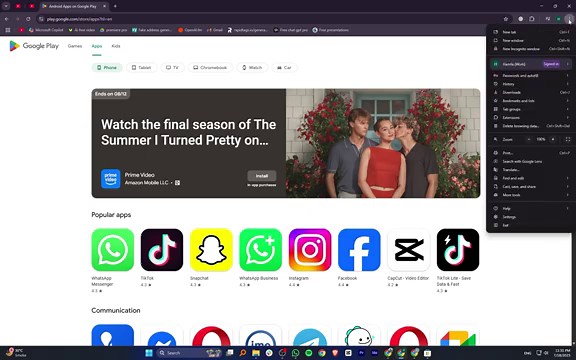Click the Google Play logo
576x360 pixels.
34,46
